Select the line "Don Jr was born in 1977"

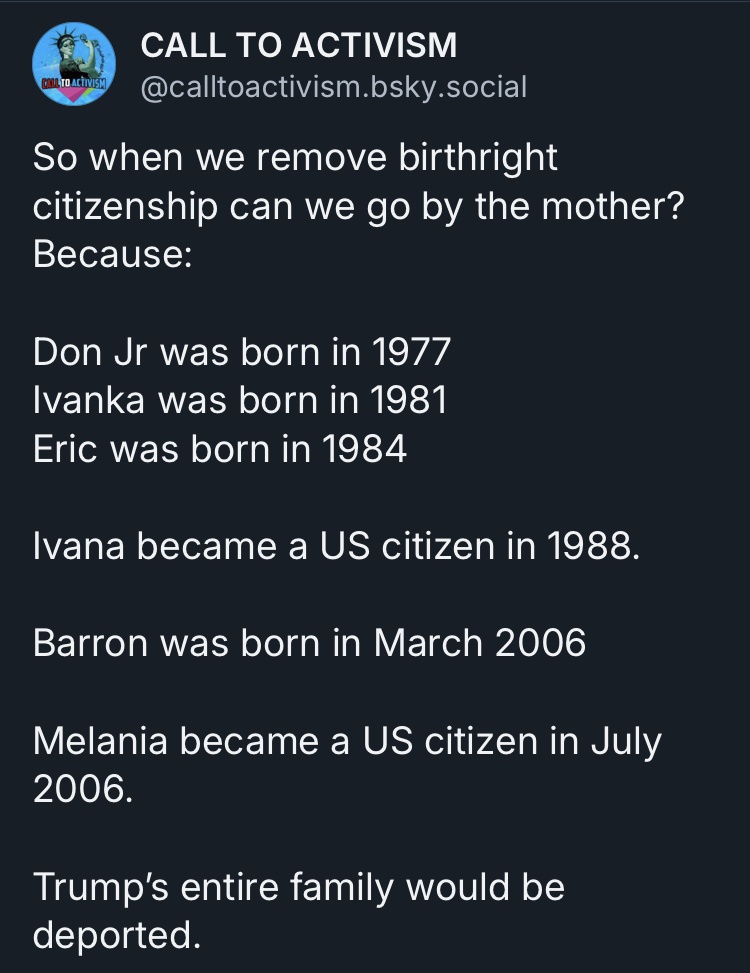coord(242,352)
